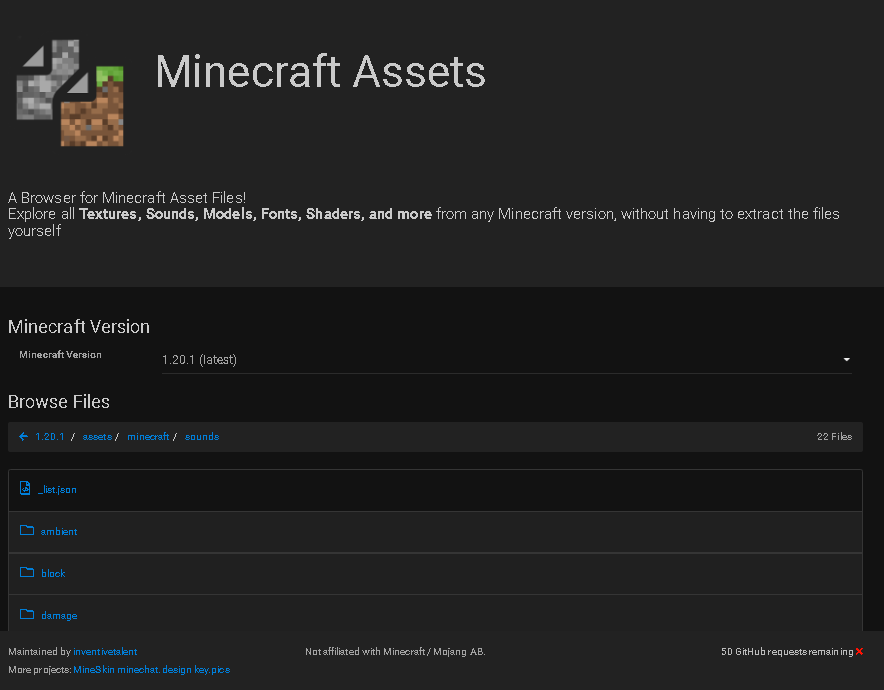This screenshot has height=690, width=884.
Task: Open the MineSkin project link
Action: click(x=94, y=670)
